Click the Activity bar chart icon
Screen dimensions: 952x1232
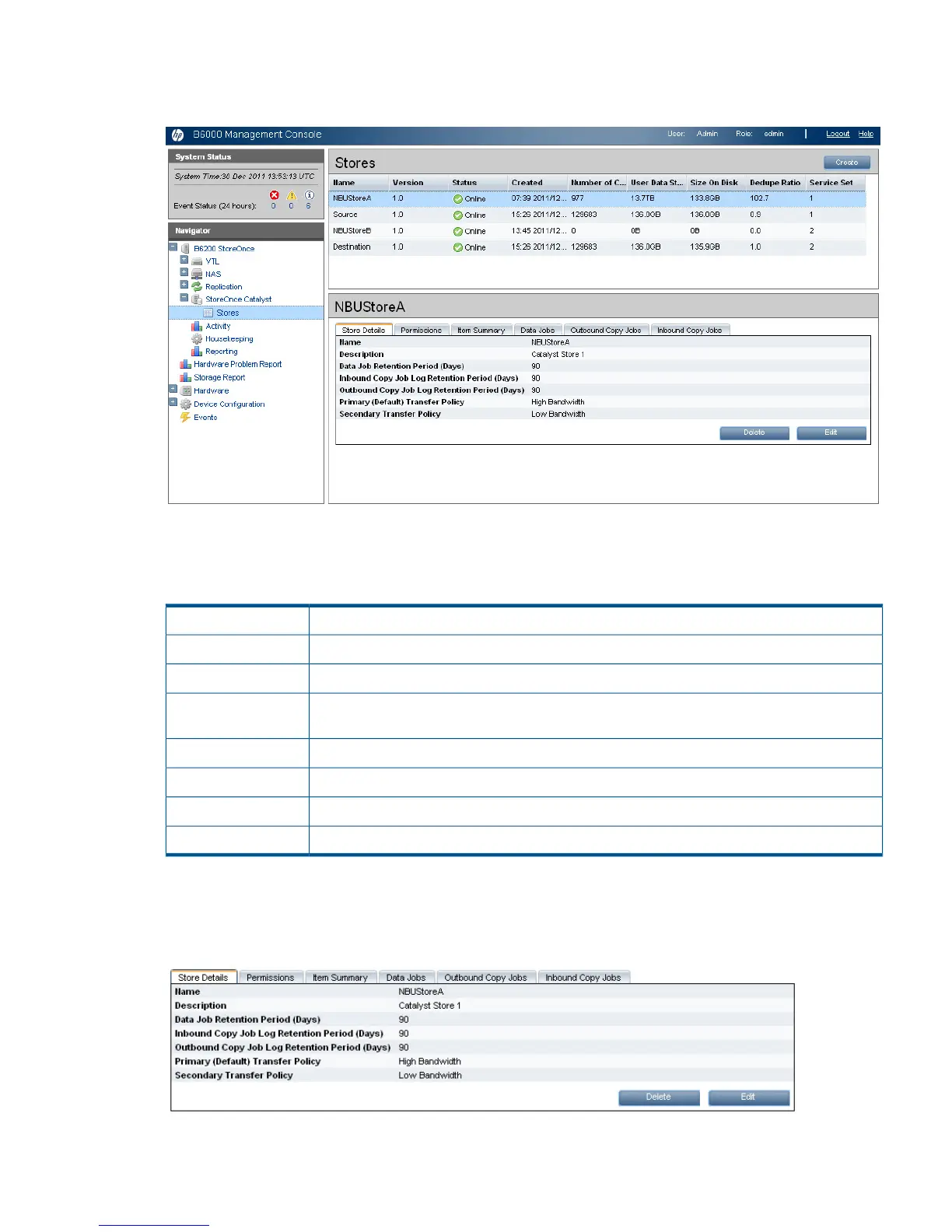click(x=197, y=326)
